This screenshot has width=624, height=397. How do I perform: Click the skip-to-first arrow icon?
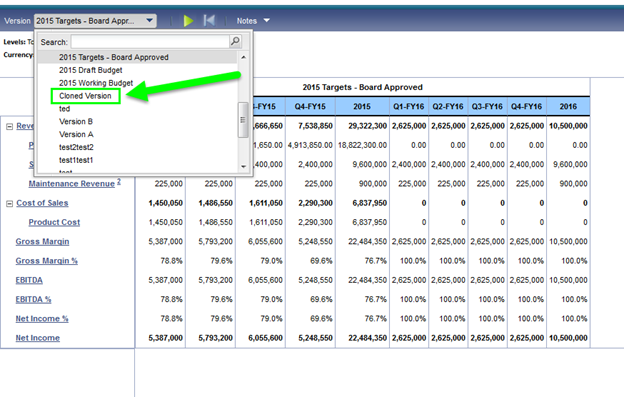tap(209, 21)
